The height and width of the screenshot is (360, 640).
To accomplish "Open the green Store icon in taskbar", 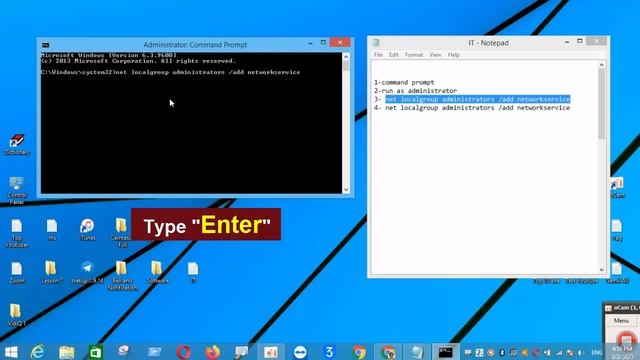I will [96, 352].
